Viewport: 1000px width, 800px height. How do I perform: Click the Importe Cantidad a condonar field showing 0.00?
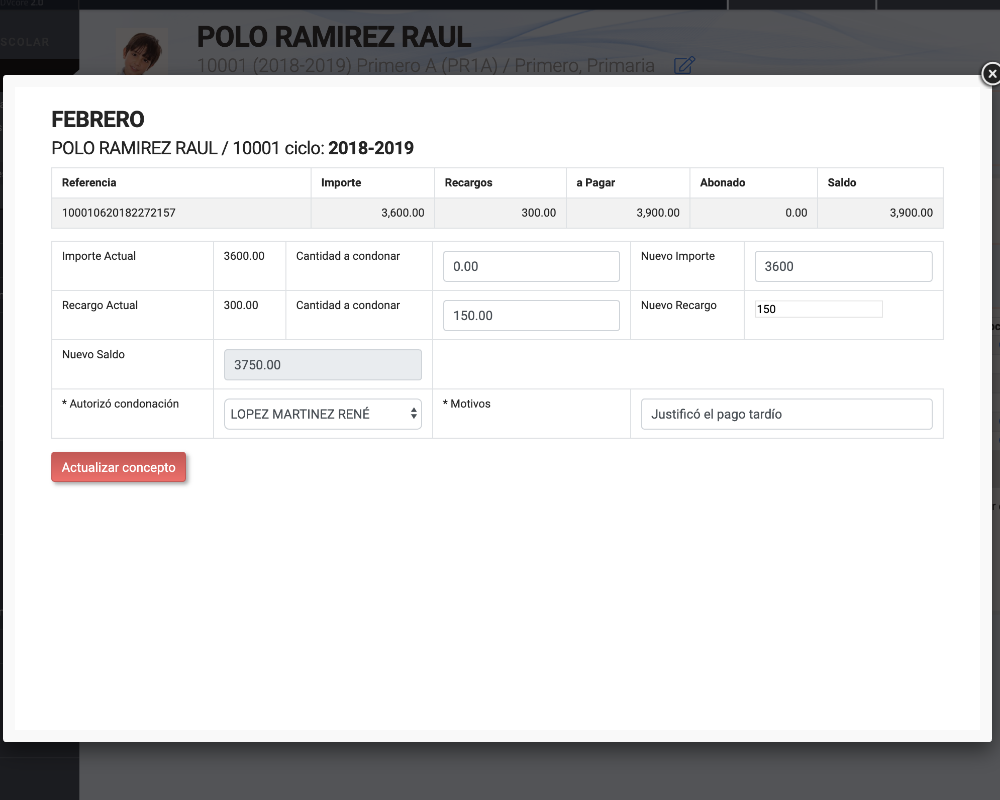point(531,266)
